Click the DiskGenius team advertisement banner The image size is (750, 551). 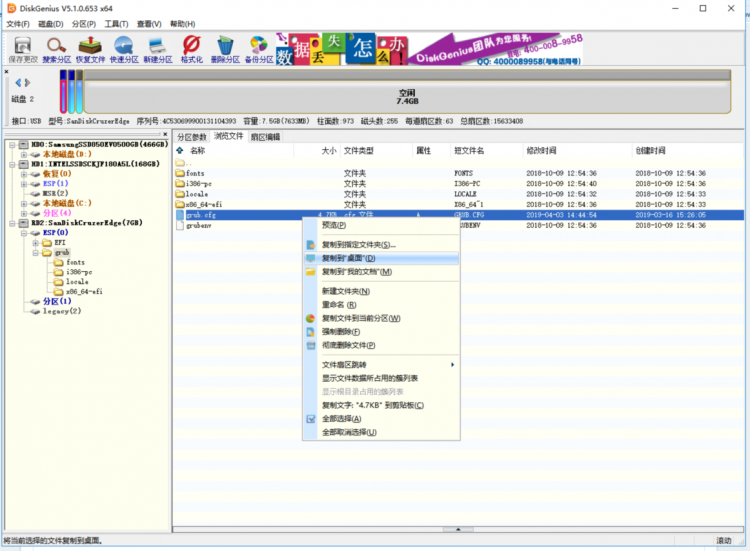(x=430, y=49)
